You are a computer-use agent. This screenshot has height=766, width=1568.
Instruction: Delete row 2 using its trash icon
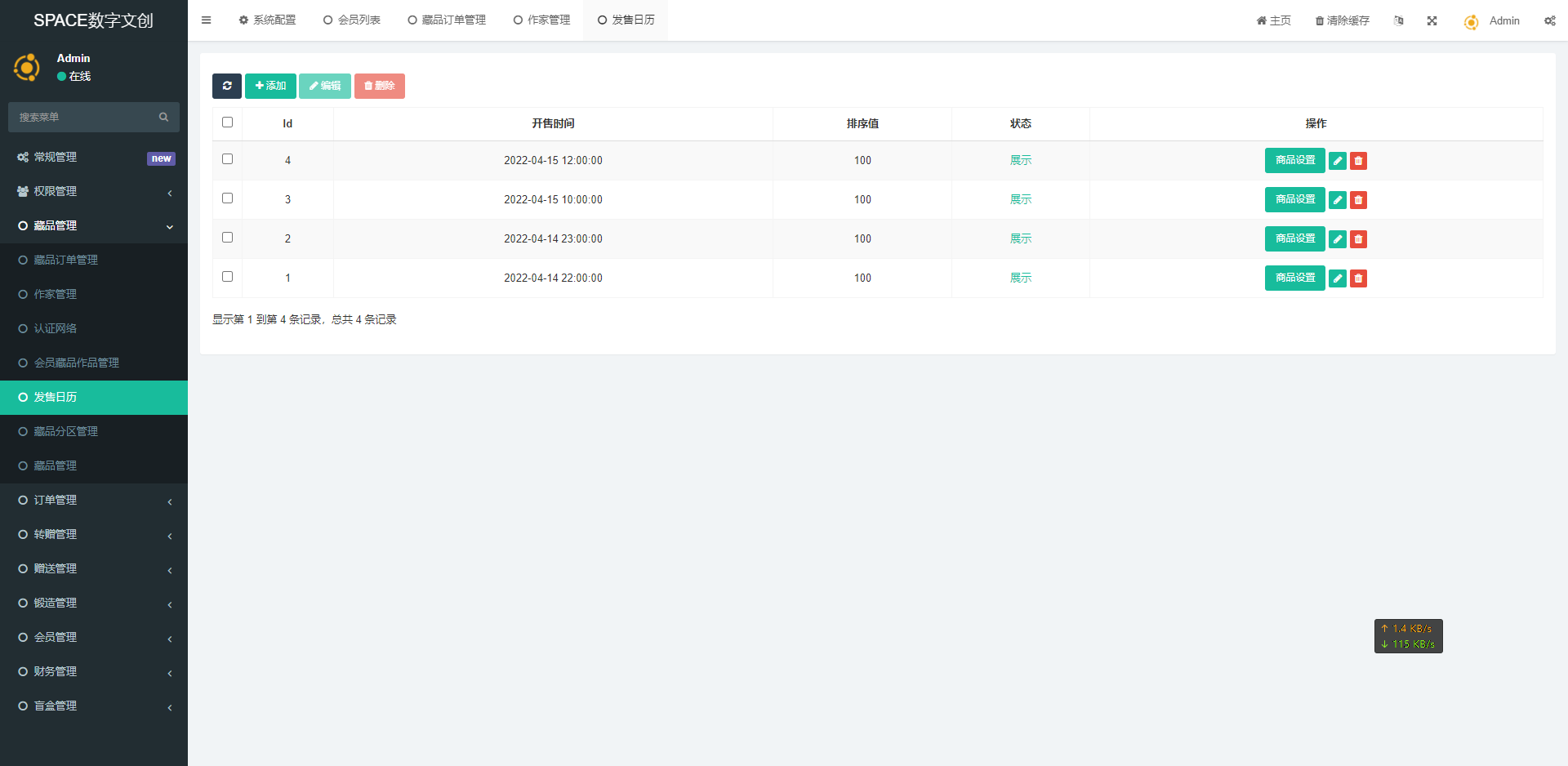1358,239
